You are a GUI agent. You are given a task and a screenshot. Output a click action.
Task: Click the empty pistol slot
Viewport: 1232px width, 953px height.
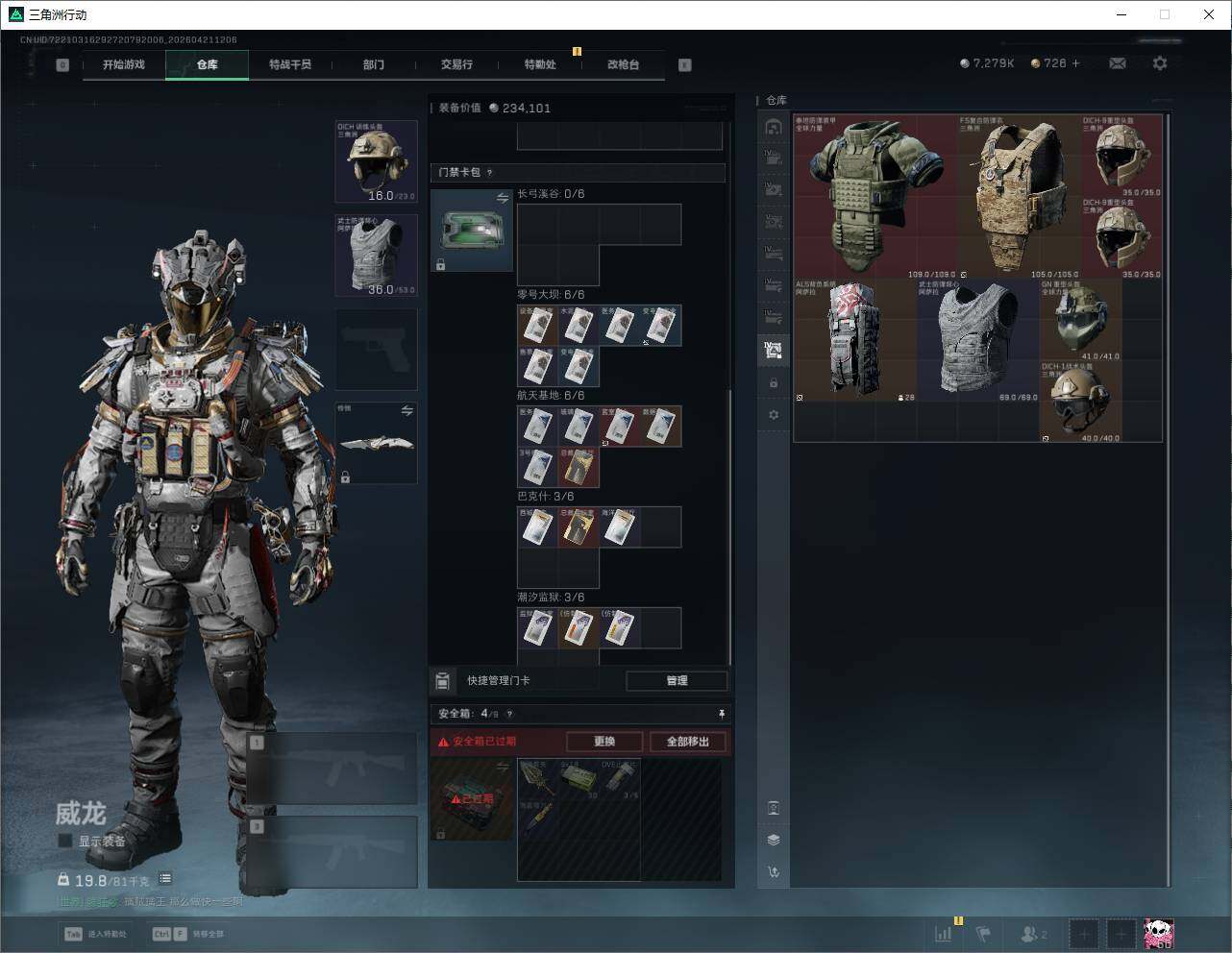click(x=376, y=349)
